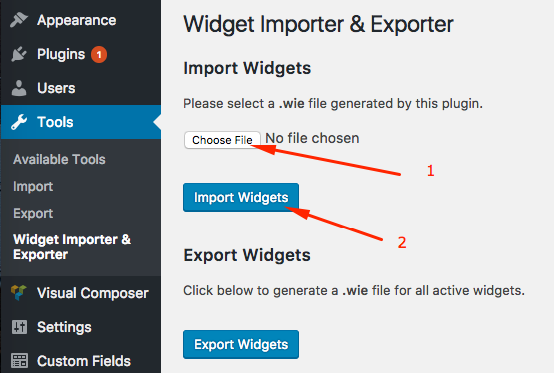Click the Settings sliders icon
The width and height of the screenshot is (554, 373).
(19, 327)
